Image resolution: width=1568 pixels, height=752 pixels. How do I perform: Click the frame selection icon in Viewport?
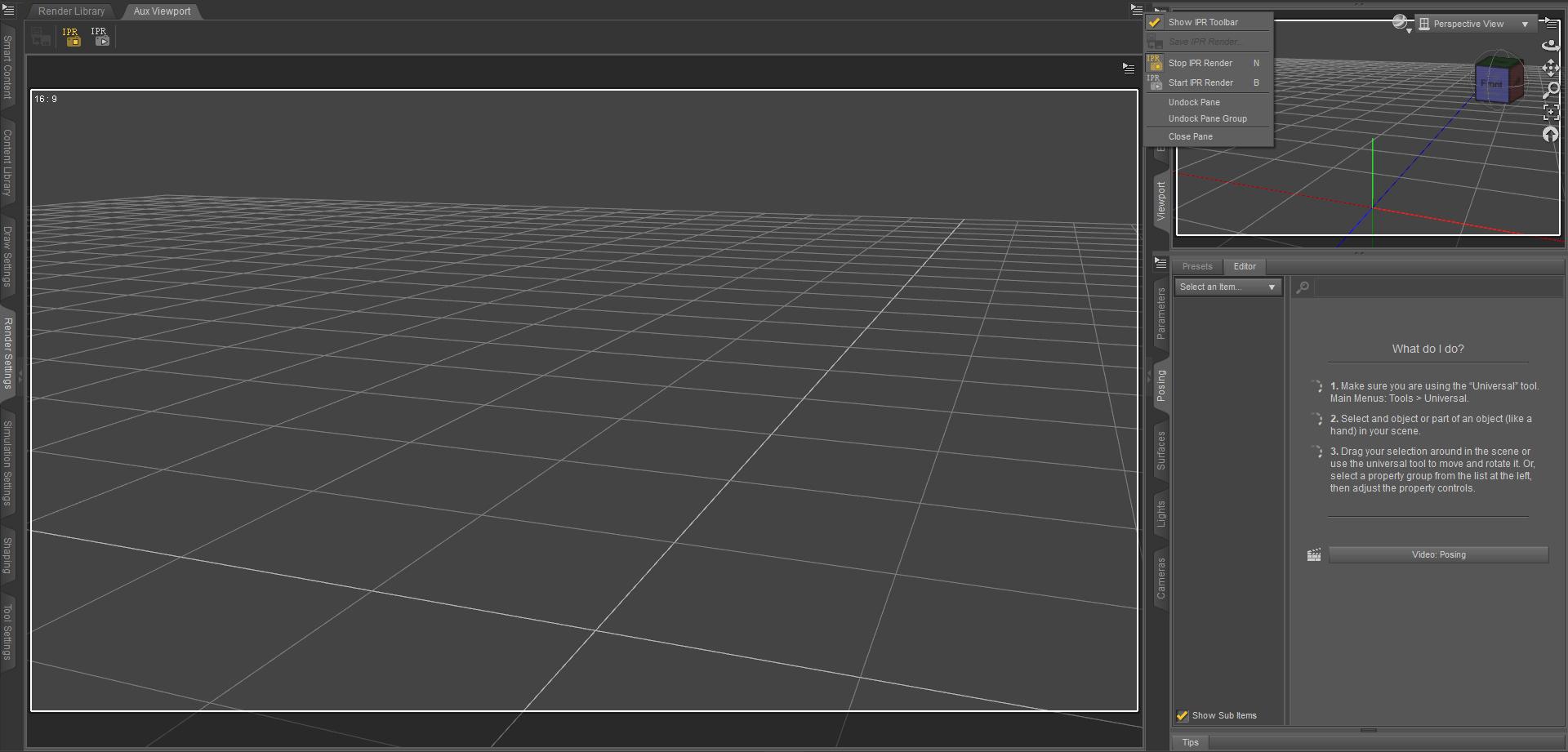(x=1550, y=113)
